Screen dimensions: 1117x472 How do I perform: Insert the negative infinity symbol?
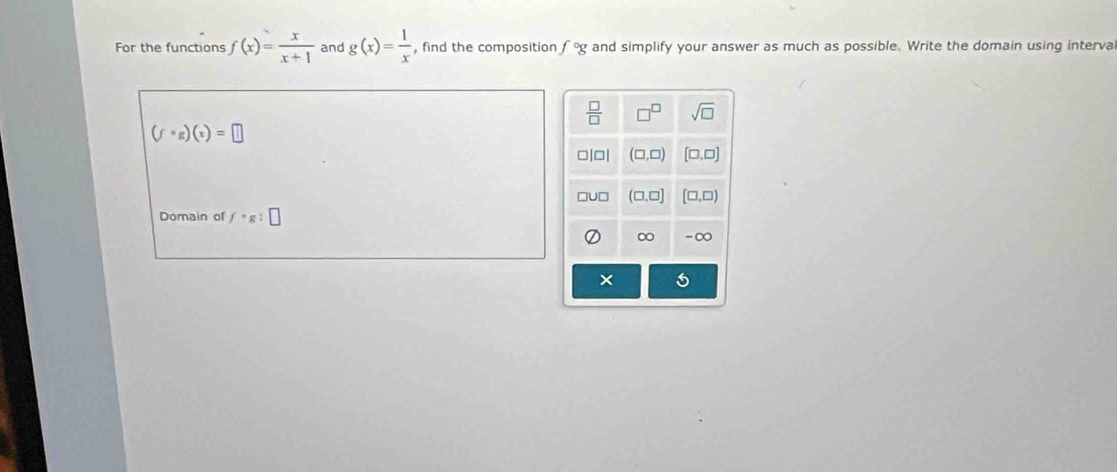(699, 238)
